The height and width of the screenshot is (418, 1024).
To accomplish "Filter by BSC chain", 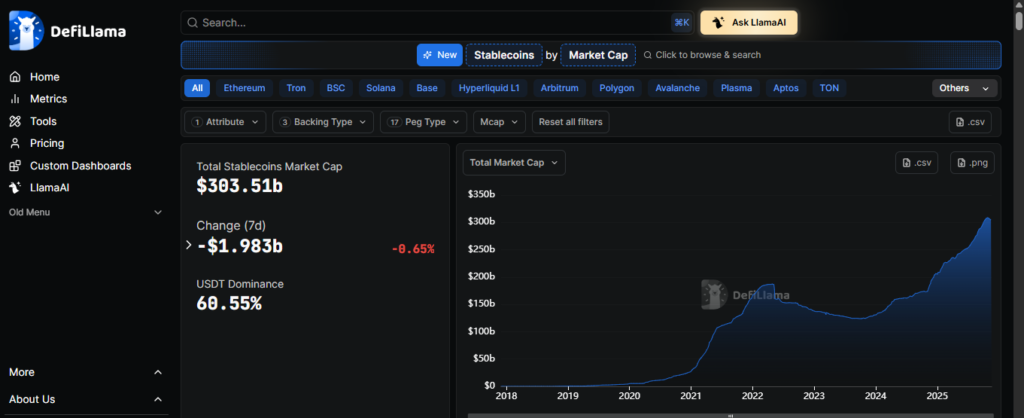I will [x=336, y=88].
